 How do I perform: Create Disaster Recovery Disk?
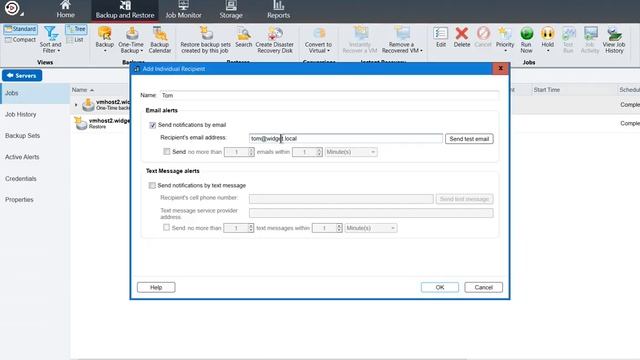274,40
